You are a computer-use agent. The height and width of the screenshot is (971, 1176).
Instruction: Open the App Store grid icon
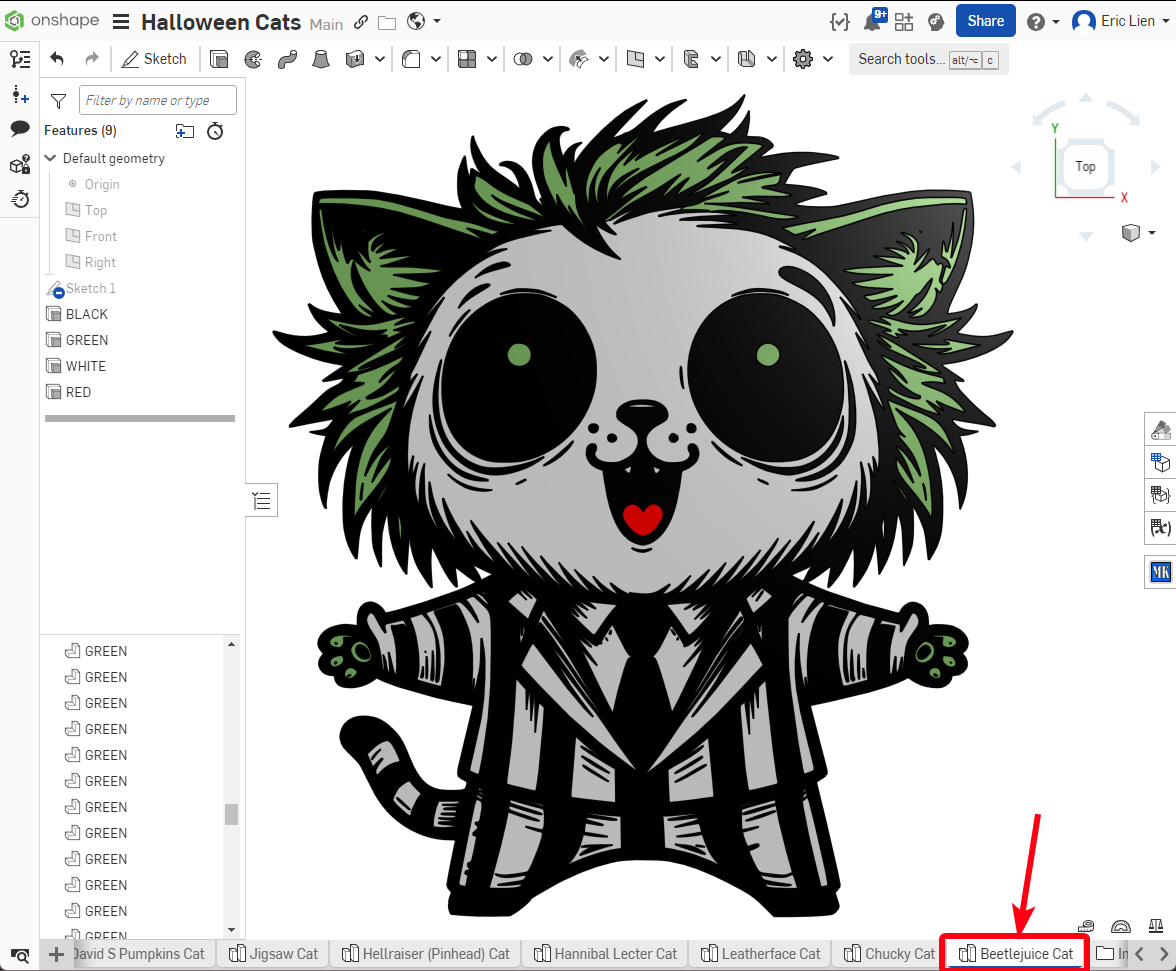click(x=904, y=22)
